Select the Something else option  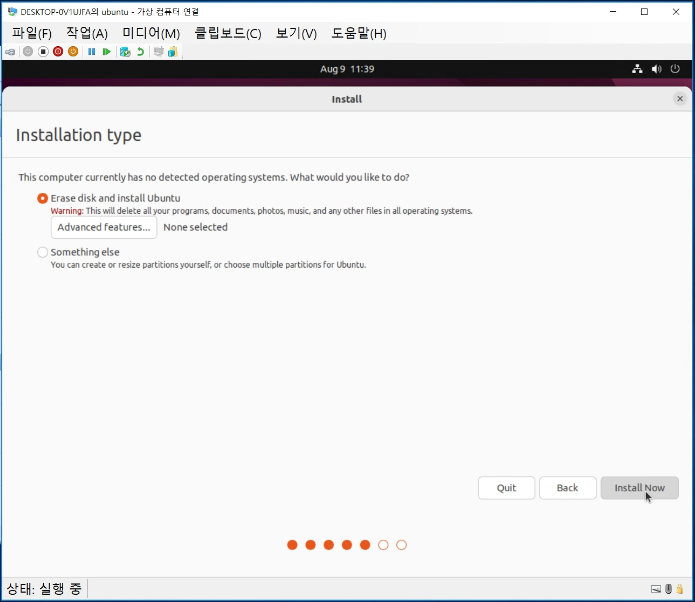[x=43, y=252]
